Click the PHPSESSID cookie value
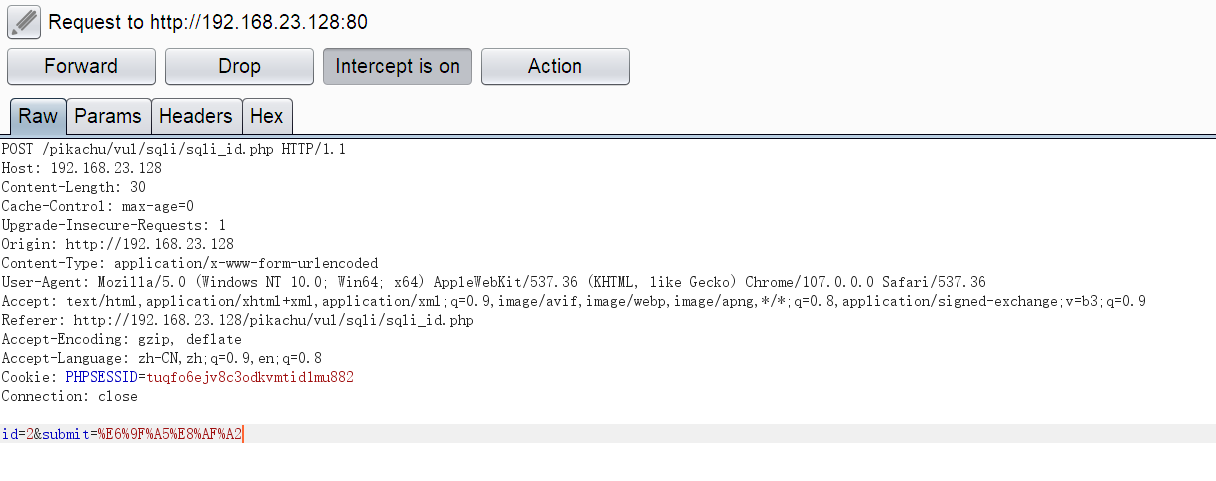 [x=250, y=377]
